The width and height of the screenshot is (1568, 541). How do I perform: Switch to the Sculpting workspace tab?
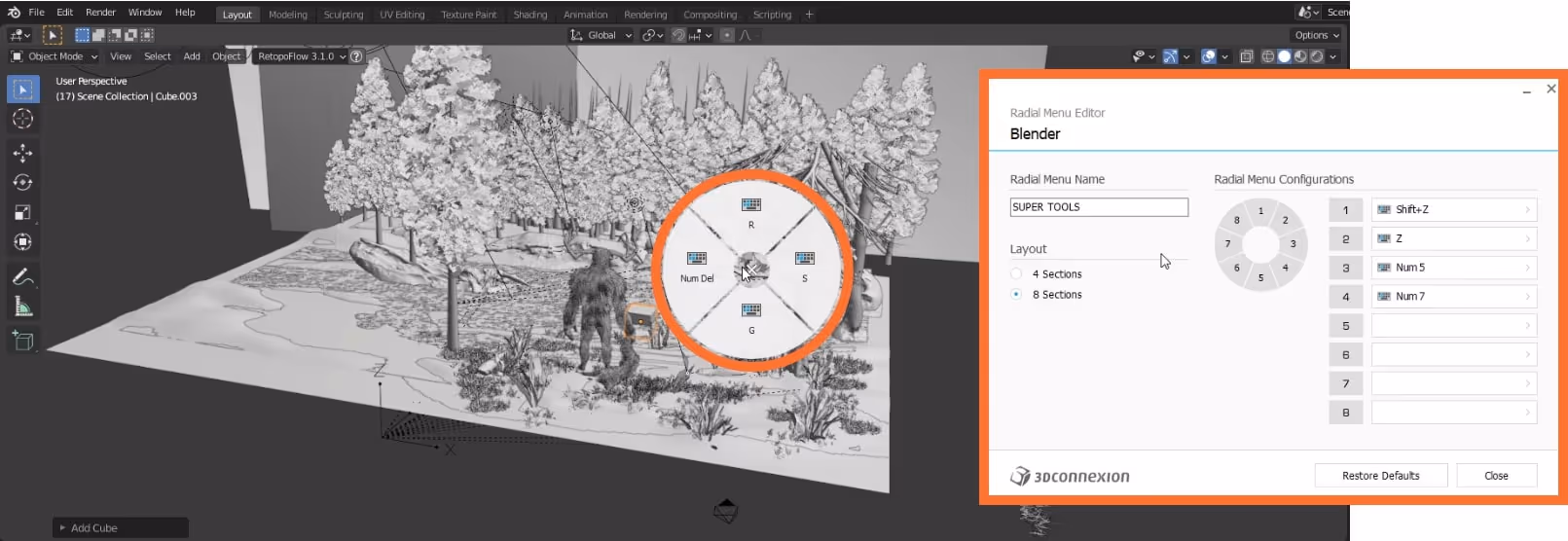pos(344,15)
